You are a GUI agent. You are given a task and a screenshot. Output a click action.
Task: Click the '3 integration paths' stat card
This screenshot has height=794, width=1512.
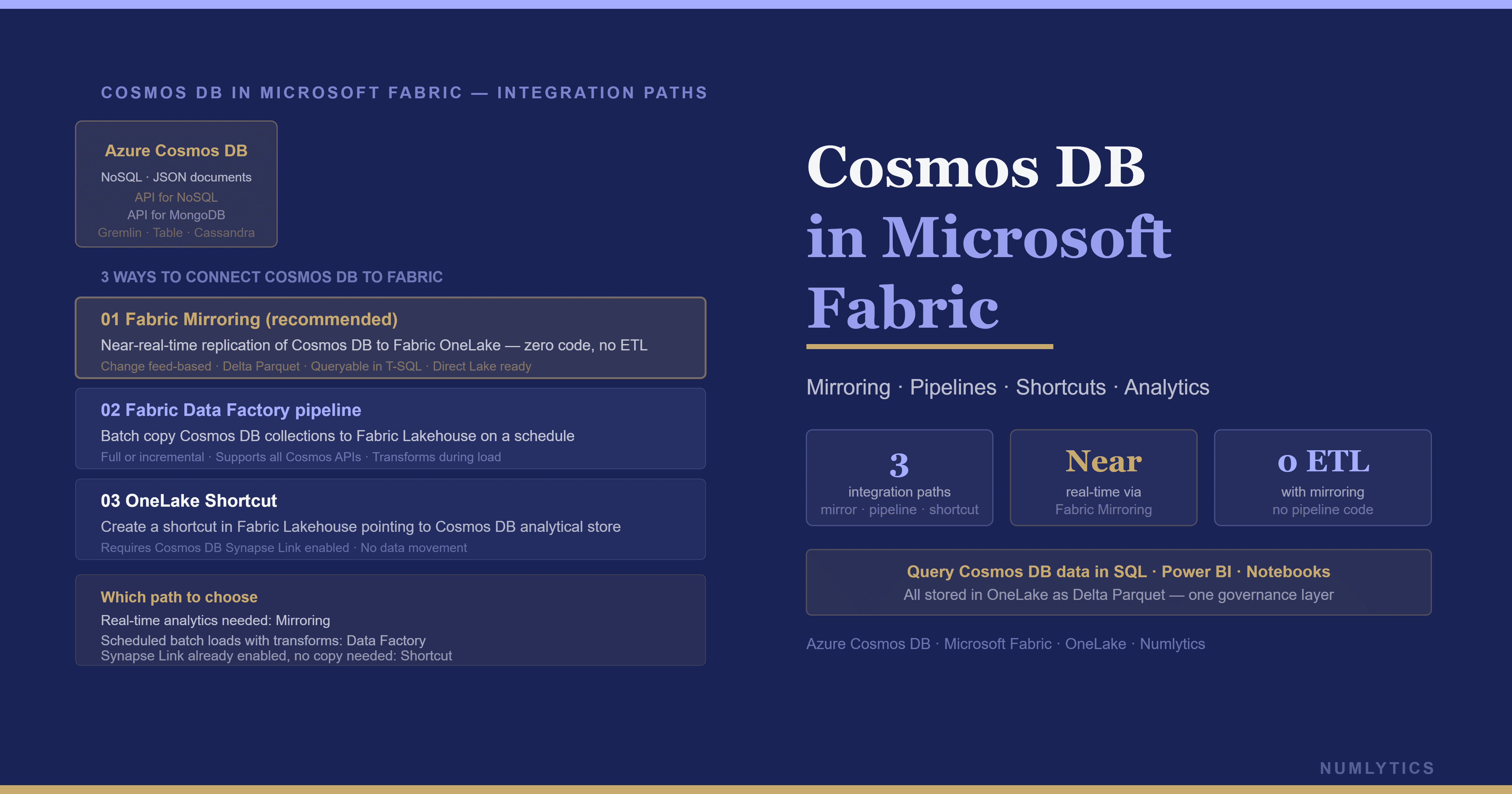pyautogui.click(x=899, y=477)
